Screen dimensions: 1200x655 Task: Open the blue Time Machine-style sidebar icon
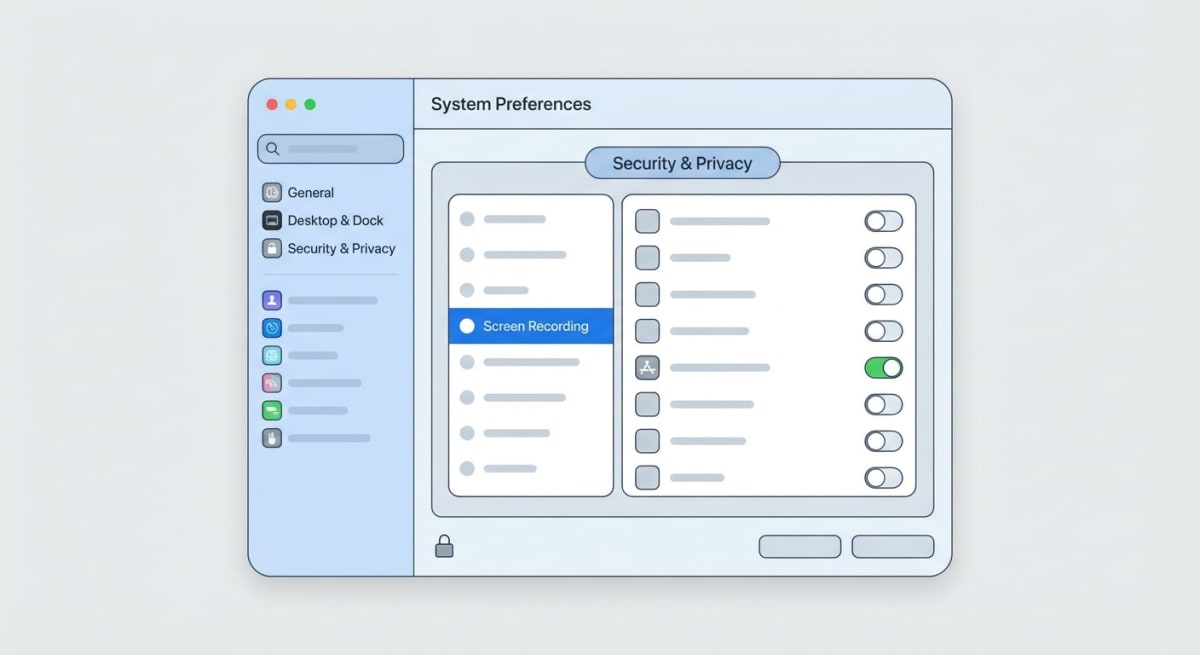(271, 327)
